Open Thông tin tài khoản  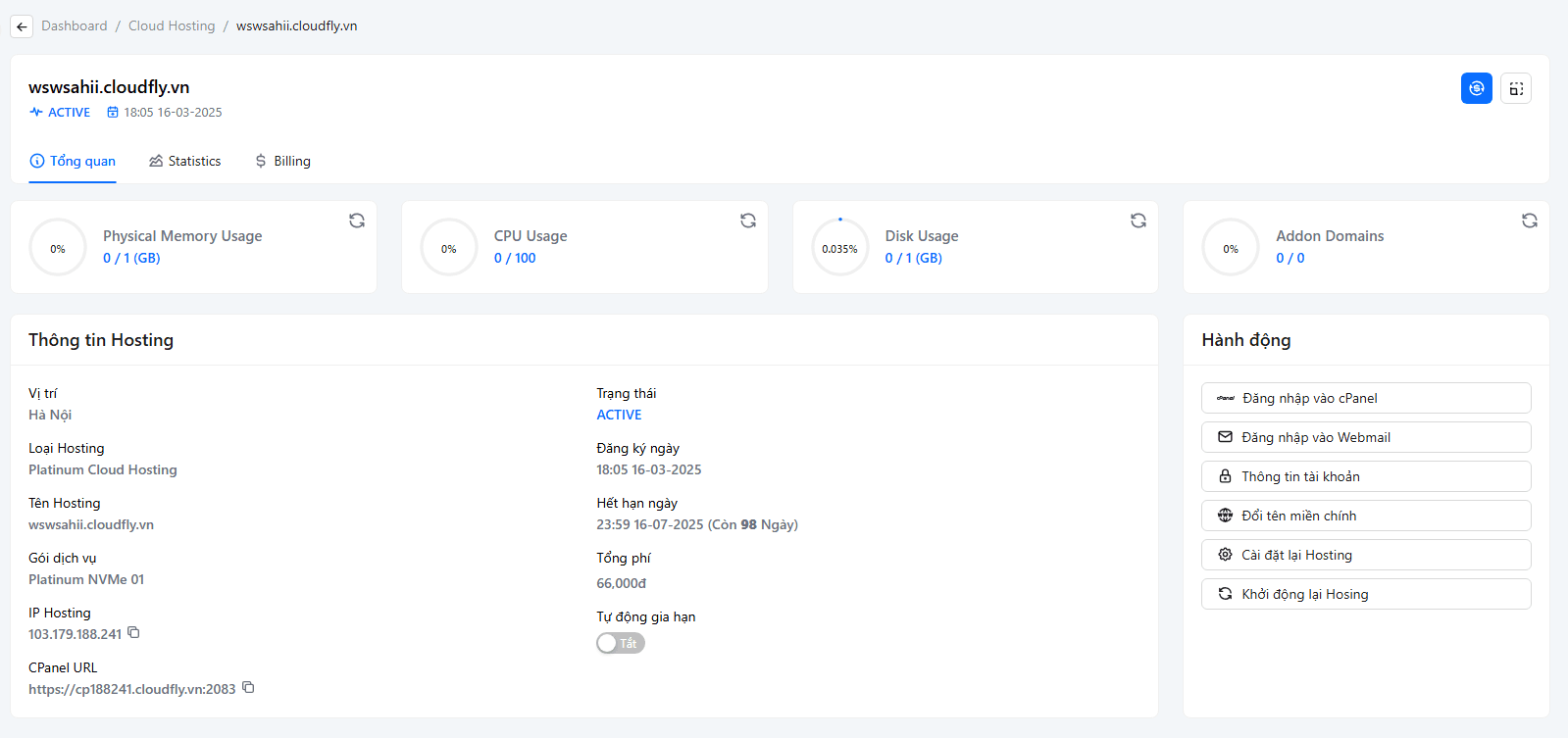pos(1365,476)
